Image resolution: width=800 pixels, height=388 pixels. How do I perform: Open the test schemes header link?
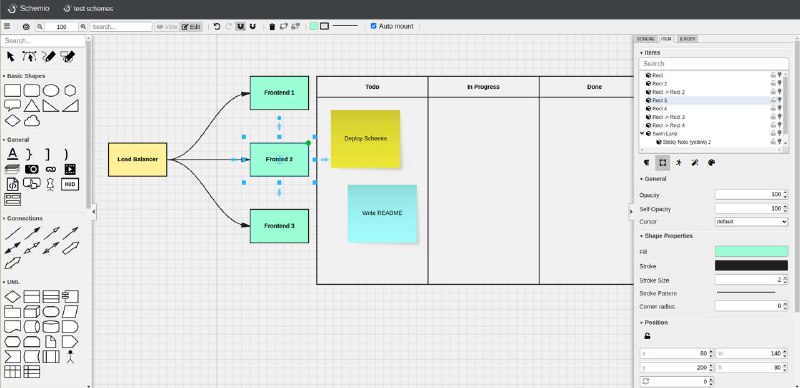tap(88, 9)
